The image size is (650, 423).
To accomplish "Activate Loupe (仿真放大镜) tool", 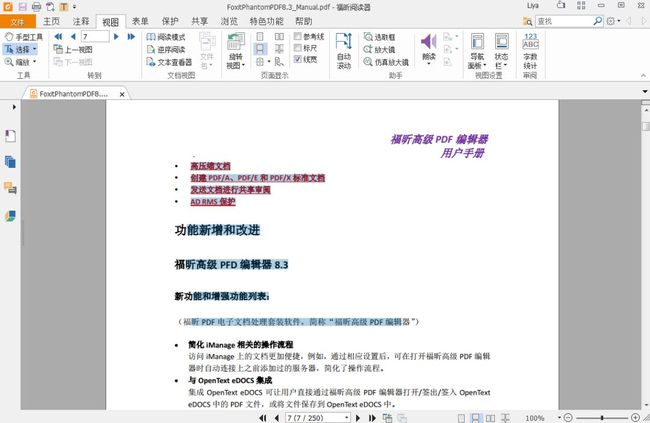I will click(x=386, y=62).
